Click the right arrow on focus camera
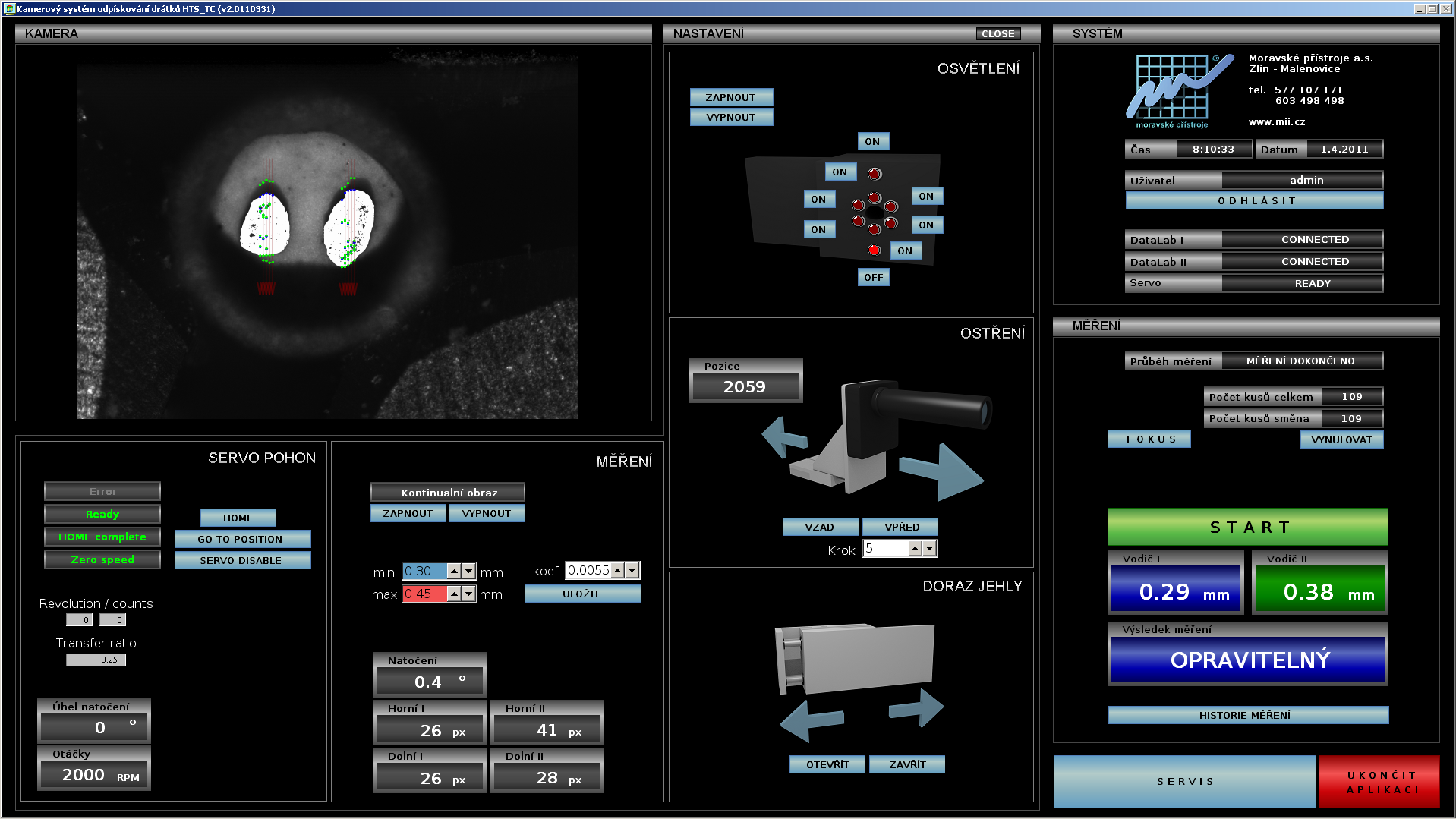Screen dimensions: 1456x819 pyautogui.click(x=944, y=471)
